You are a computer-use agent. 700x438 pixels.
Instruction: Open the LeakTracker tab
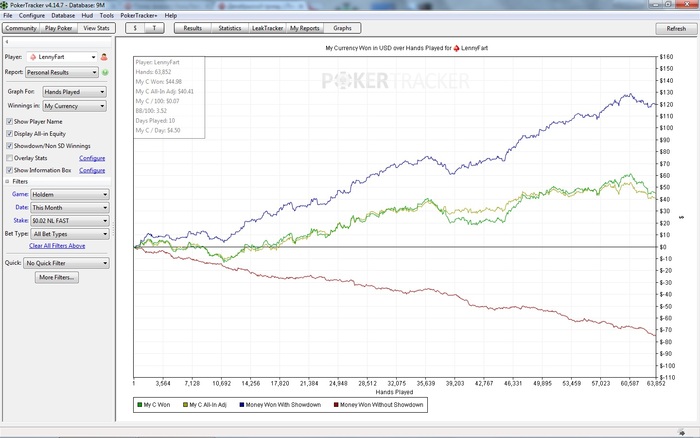[267, 28]
